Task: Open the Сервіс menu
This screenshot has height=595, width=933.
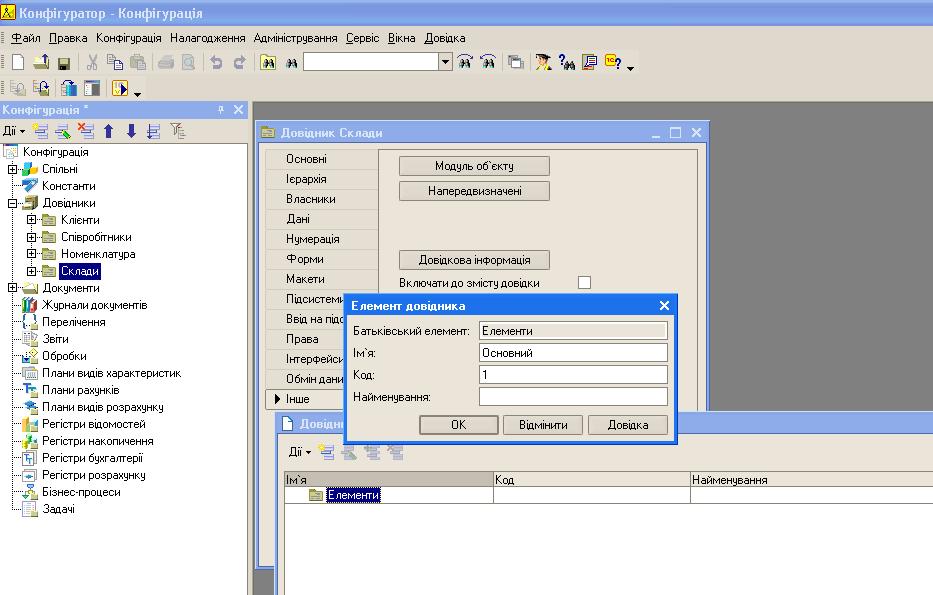Action: click(x=362, y=38)
